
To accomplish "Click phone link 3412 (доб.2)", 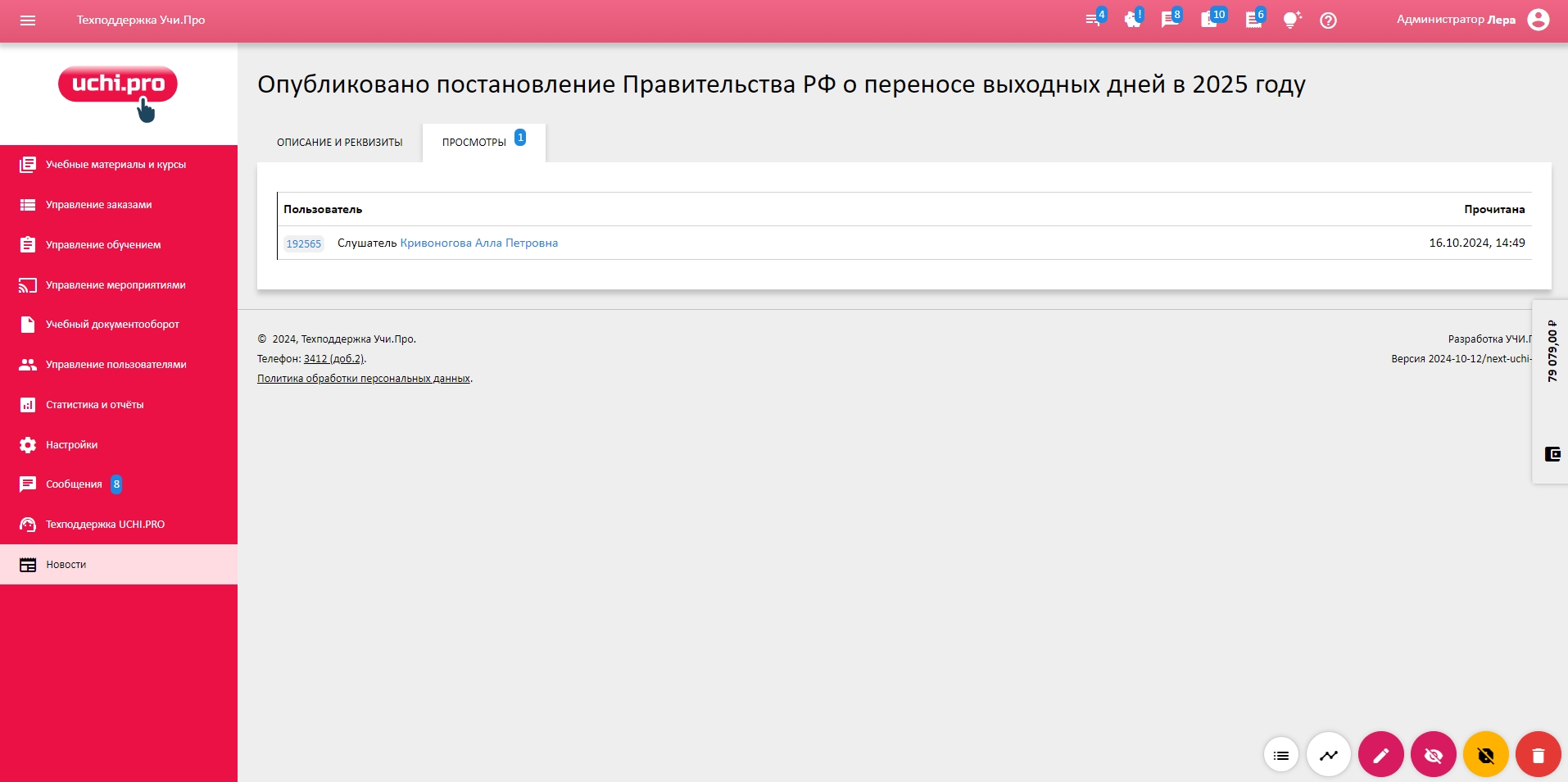I will 333,359.
